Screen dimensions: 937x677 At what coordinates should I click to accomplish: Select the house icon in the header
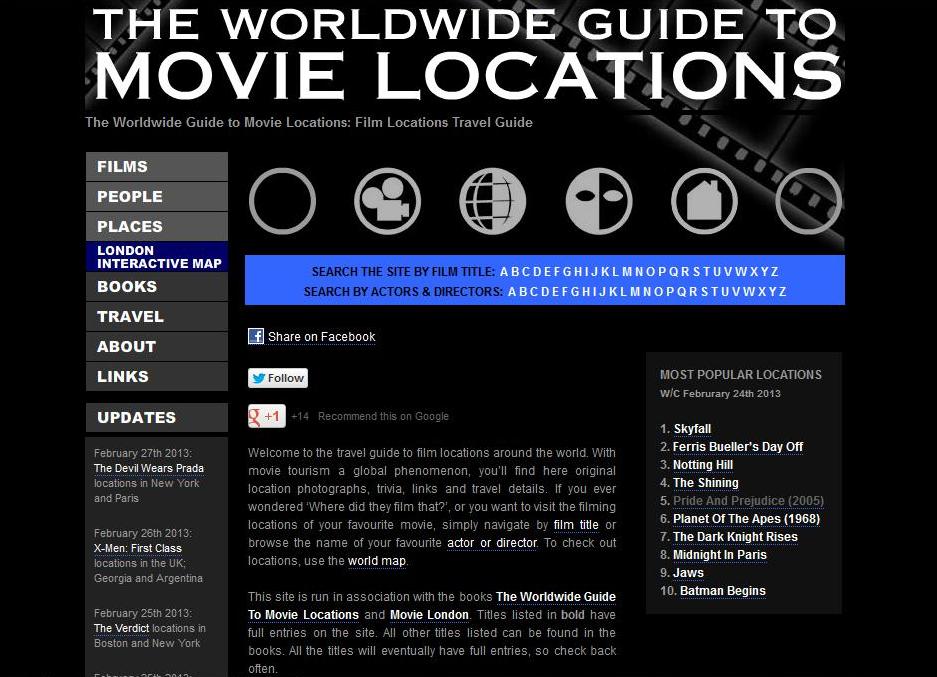[x=704, y=200]
